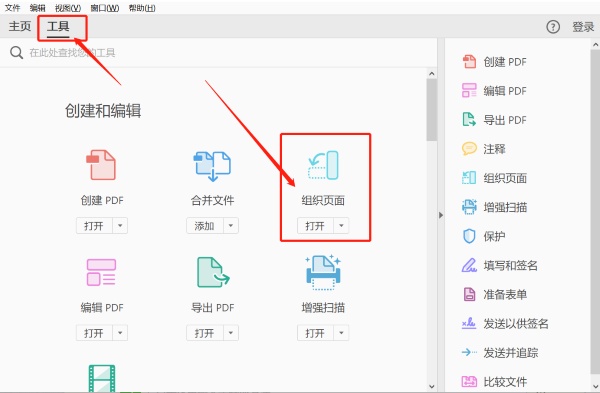The width and height of the screenshot is (600, 393).
Task: Click 打开 button under 导出 PDF
Action: tap(205, 333)
